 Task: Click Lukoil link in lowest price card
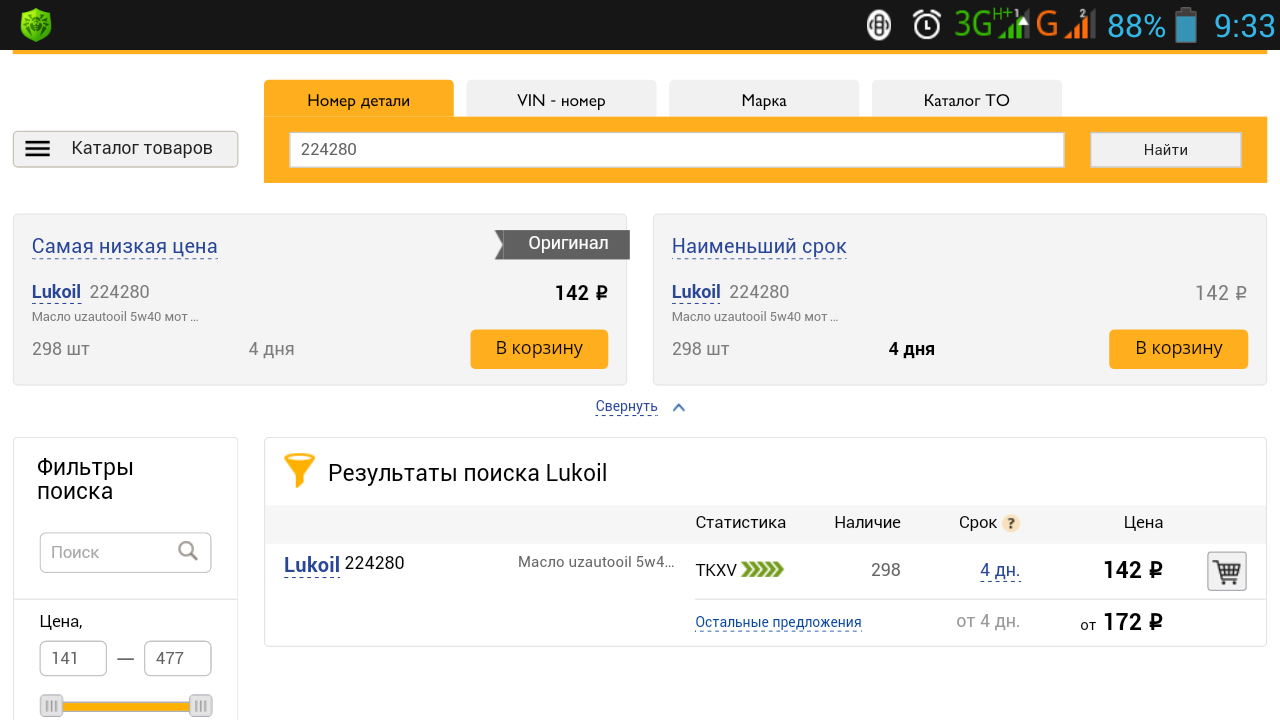[56, 292]
